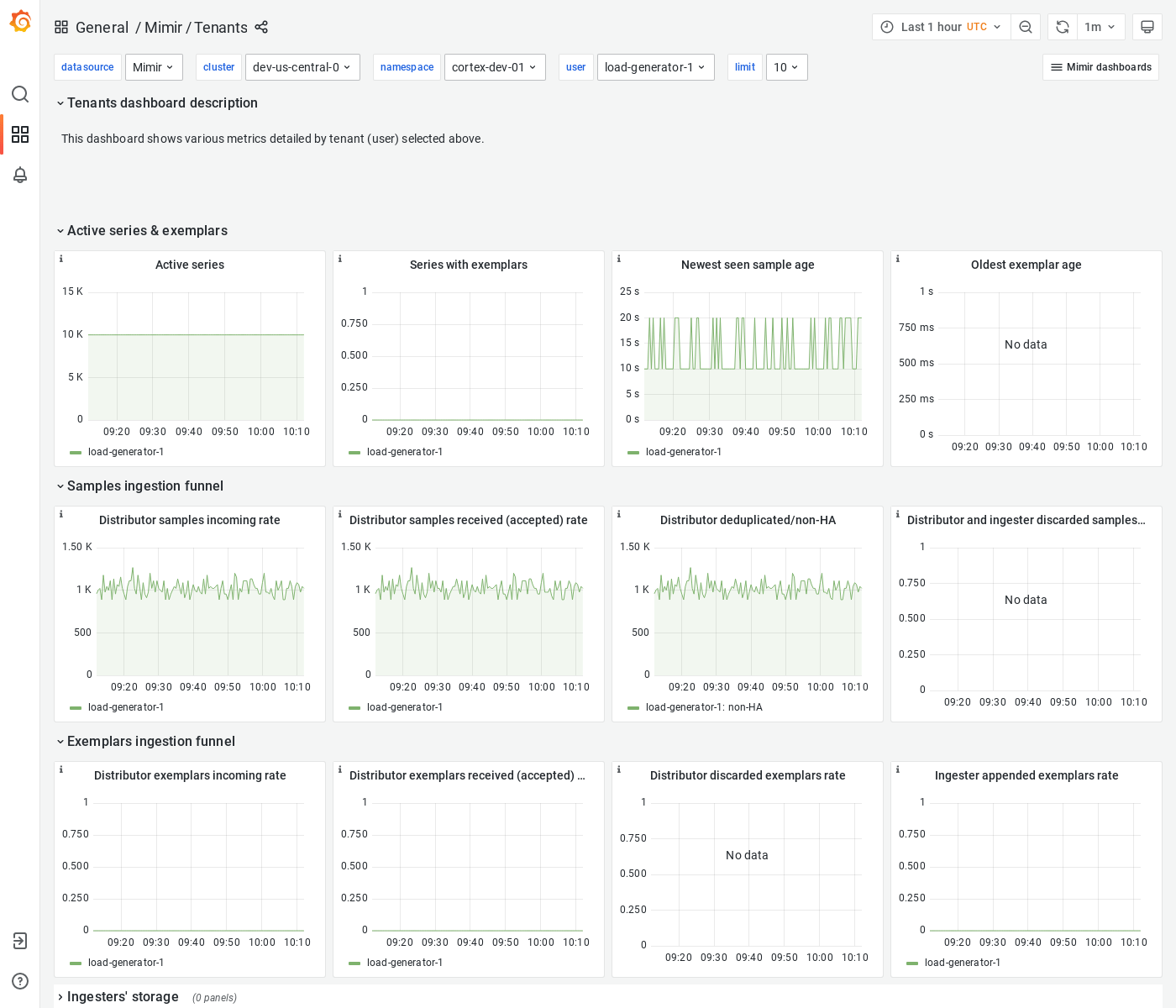Click the namespace variable link
The width and height of the screenshot is (1176, 1008).
pyautogui.click(x=407, y=66)
